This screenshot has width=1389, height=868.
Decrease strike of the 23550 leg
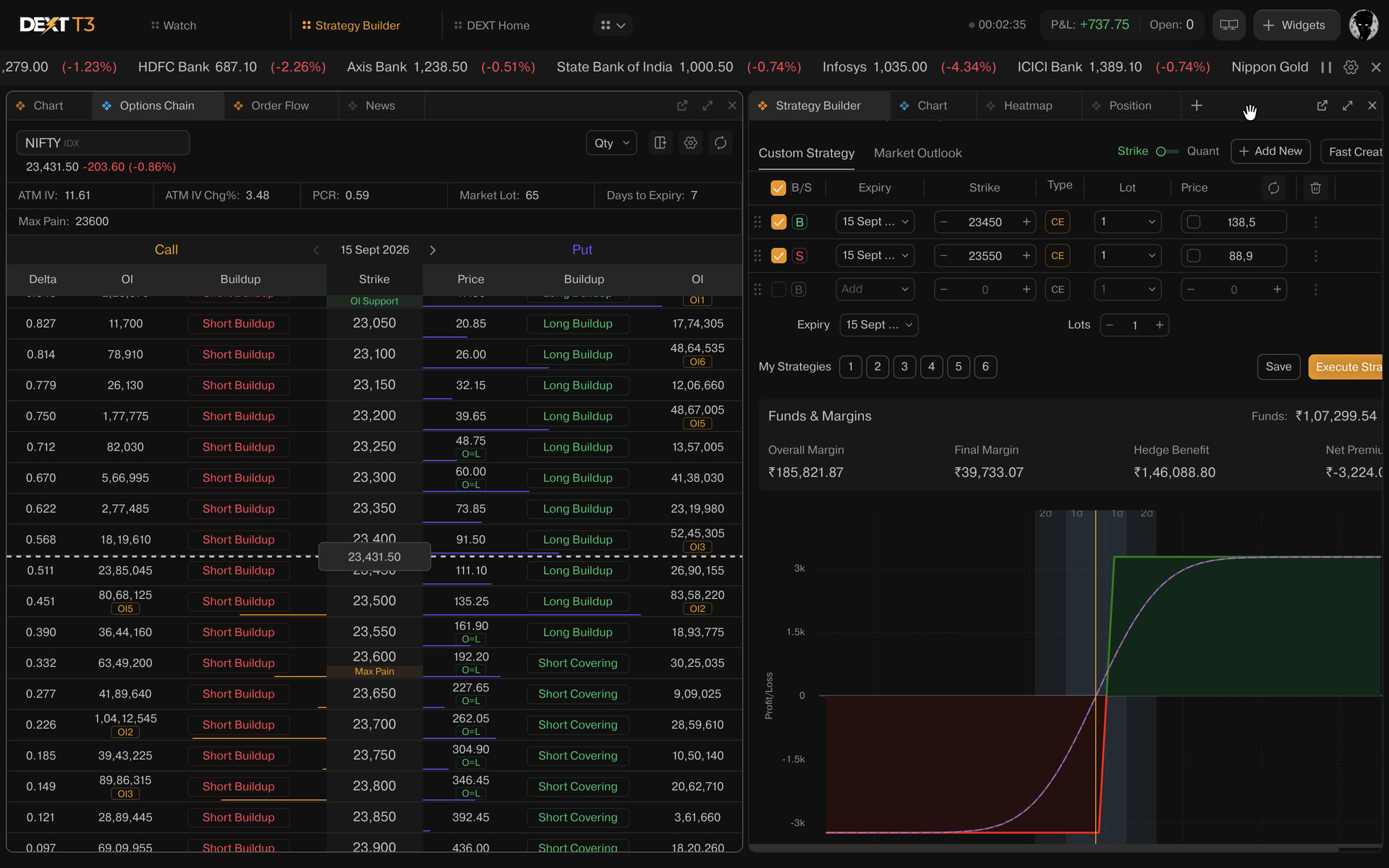click(x=943, y=256)
